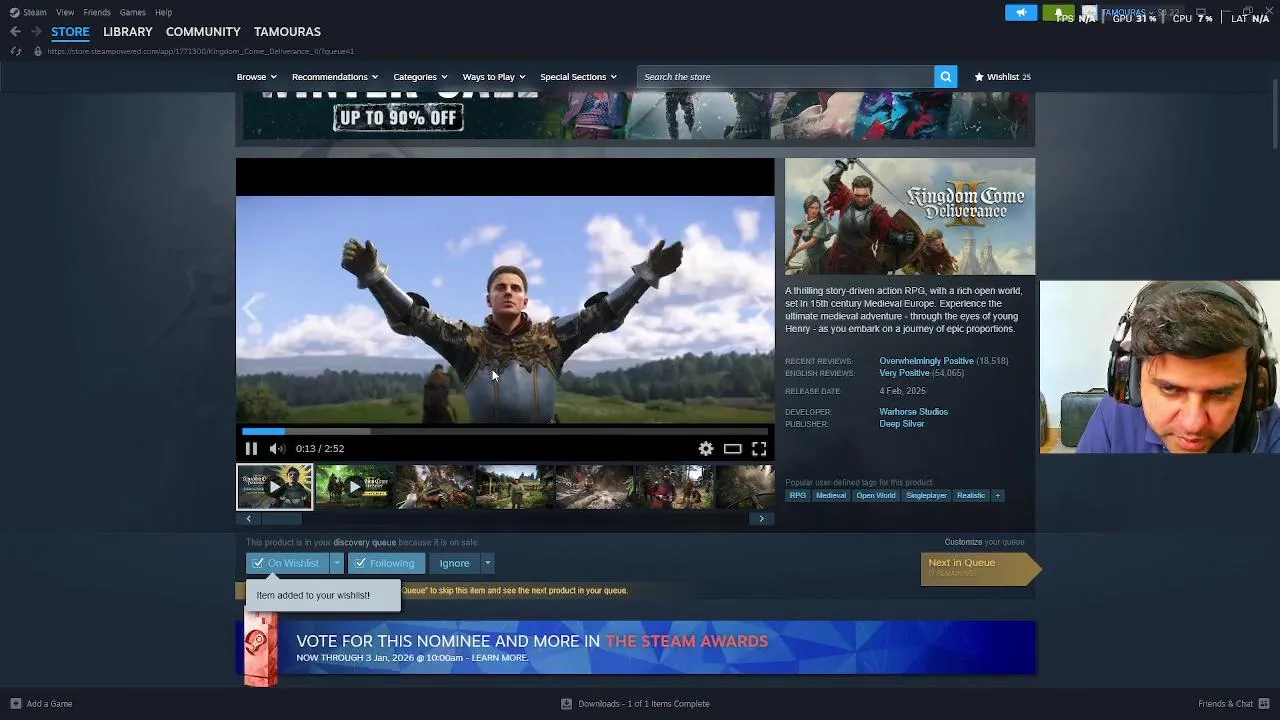Click the Kingdom Come Deliverance II header image
Viewport: 1280px width, 720px height.
910,216
